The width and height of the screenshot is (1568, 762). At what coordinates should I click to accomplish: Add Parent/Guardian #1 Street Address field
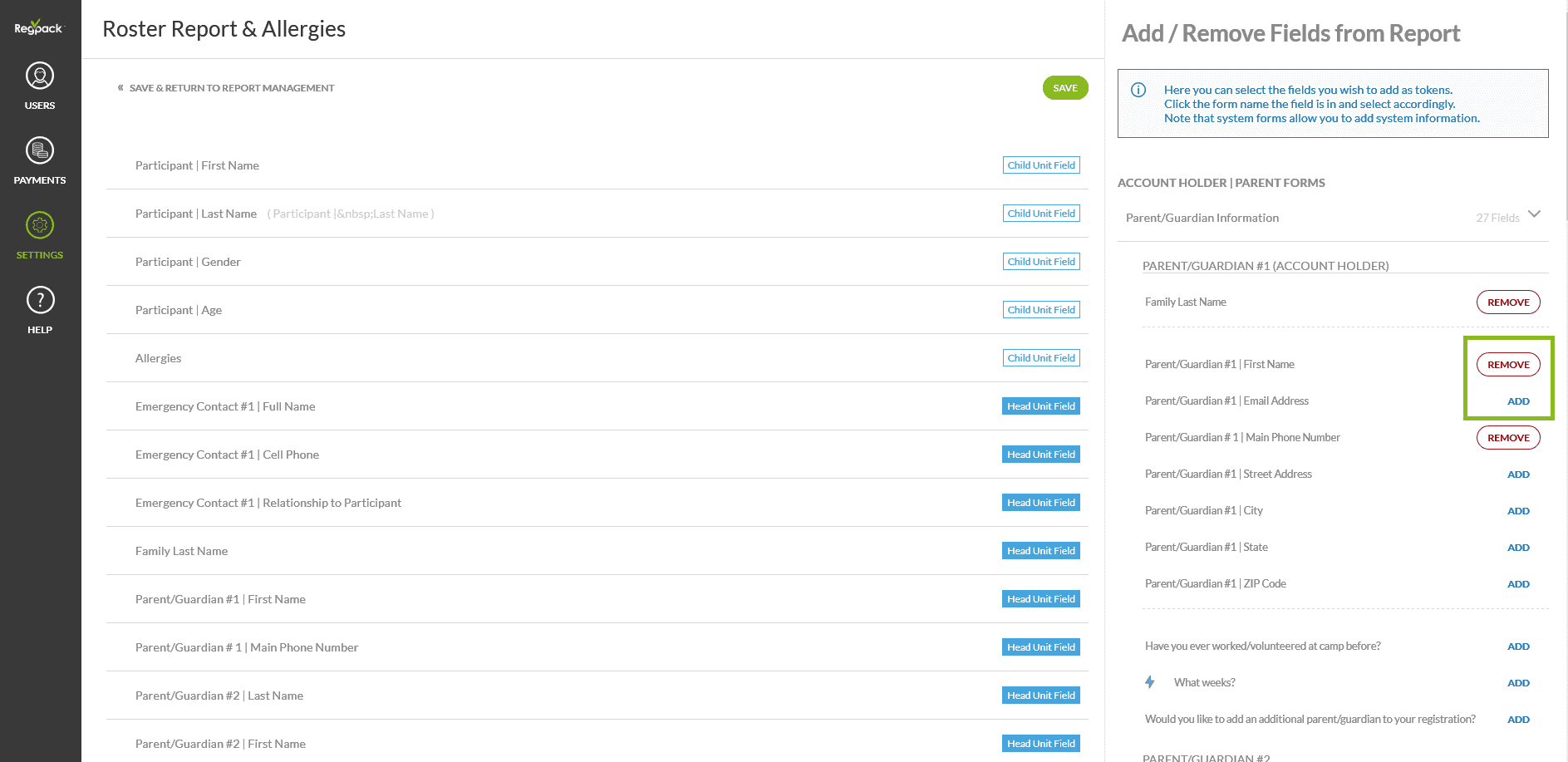1517,474
